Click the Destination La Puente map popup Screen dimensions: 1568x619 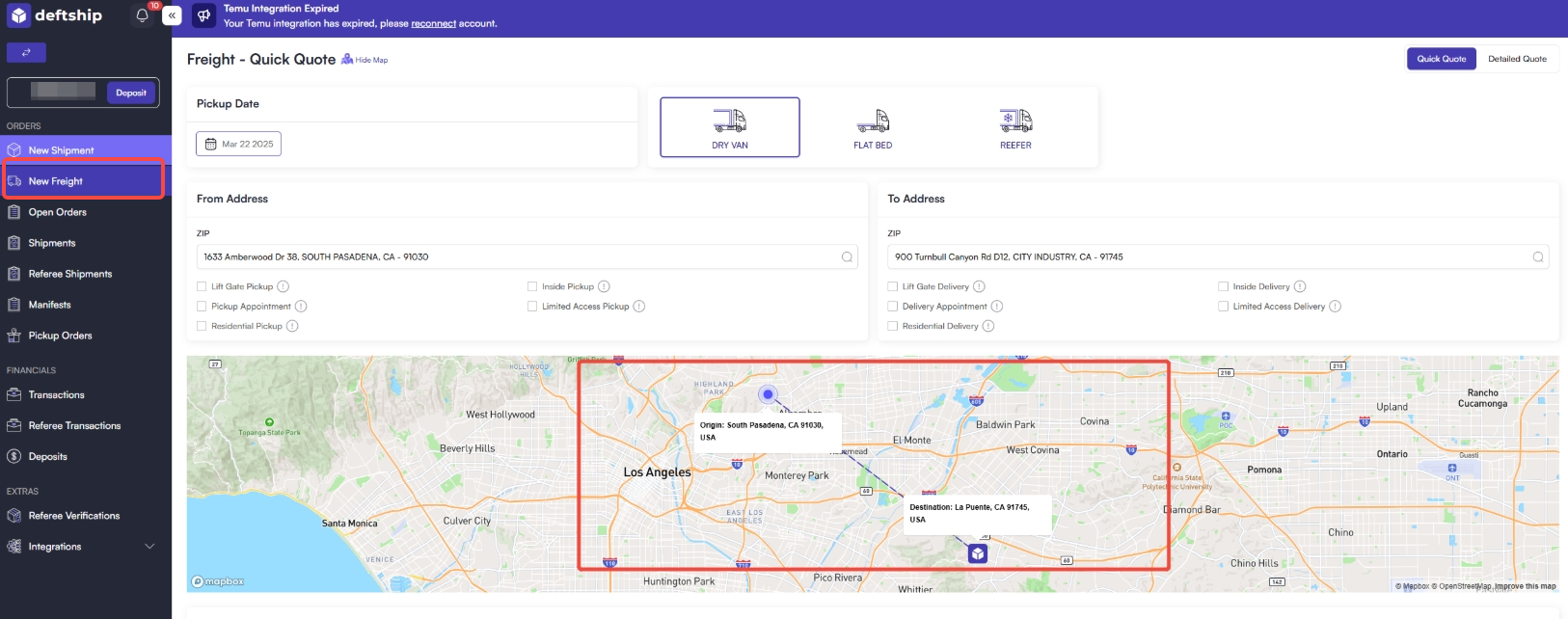point(978,513)
